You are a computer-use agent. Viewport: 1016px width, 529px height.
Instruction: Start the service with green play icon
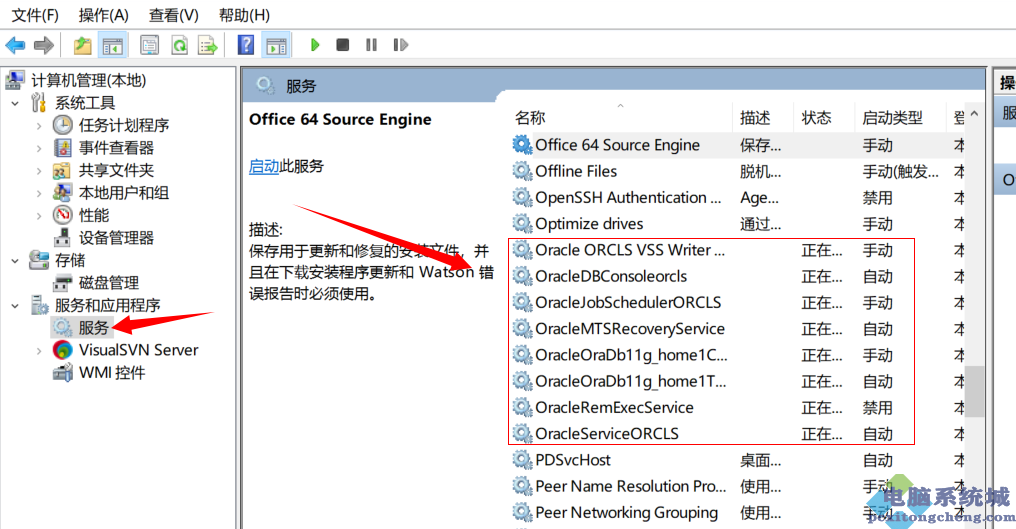[316, 45]
